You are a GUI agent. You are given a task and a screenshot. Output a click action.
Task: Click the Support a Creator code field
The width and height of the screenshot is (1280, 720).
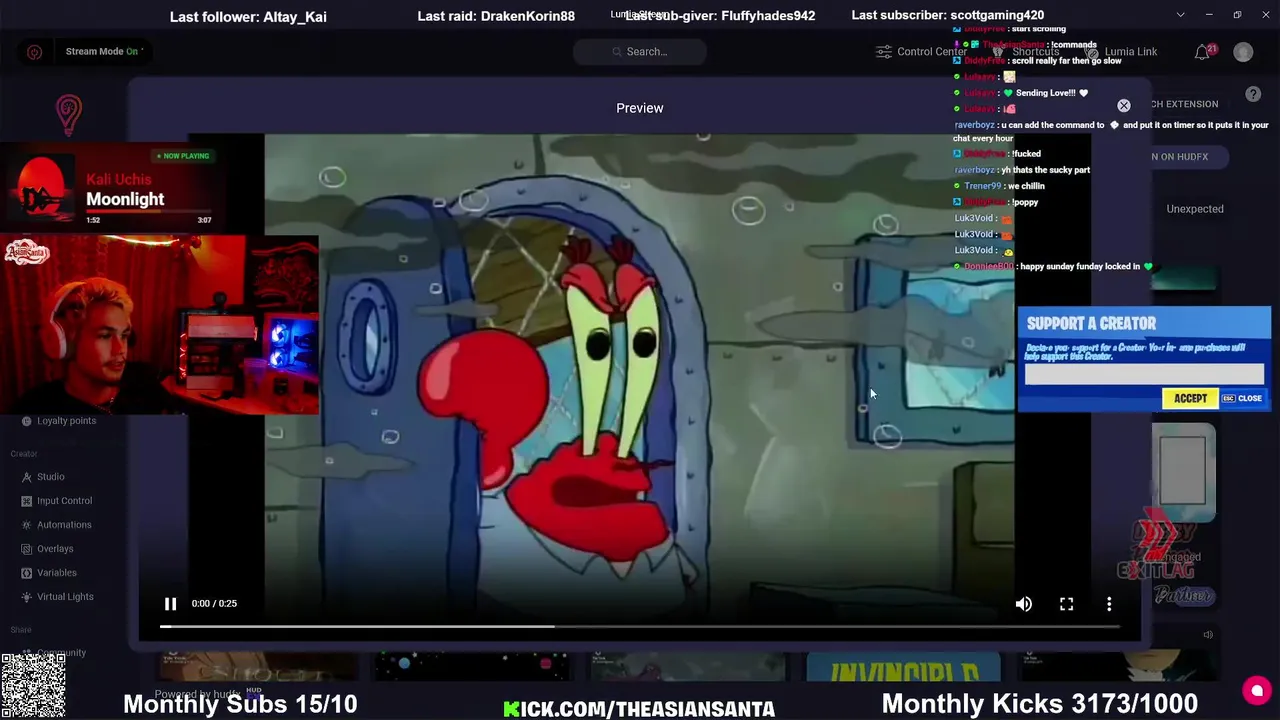pyautogui.click(x=1144, y=374)
